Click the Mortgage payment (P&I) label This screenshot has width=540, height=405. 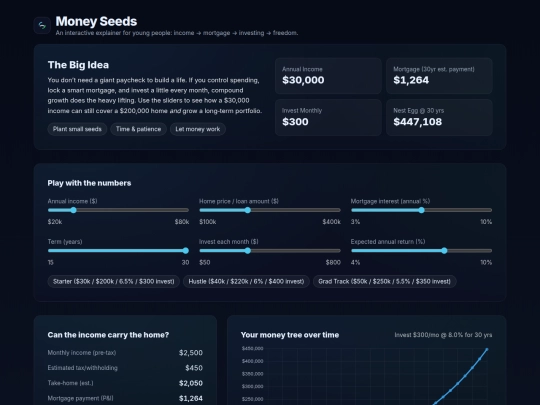click(80, 398)
